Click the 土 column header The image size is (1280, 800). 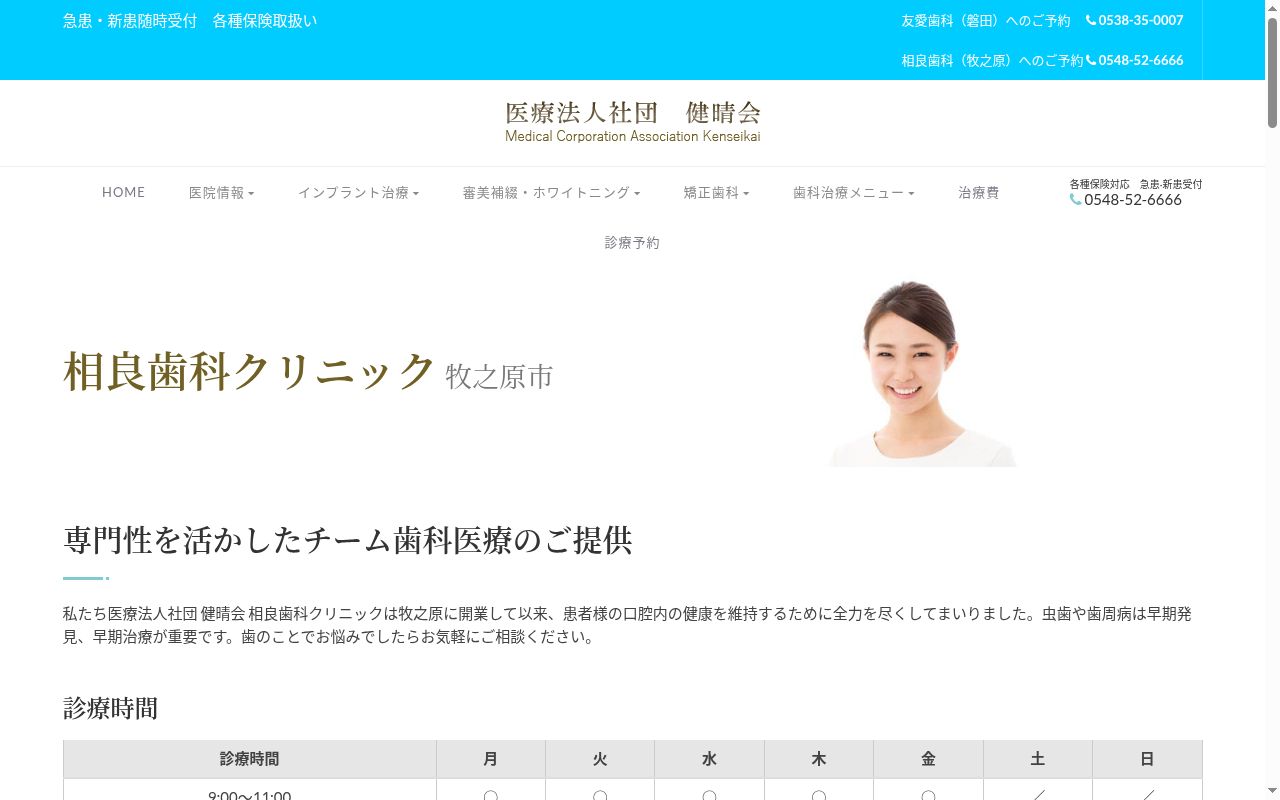click(1038, 759)
